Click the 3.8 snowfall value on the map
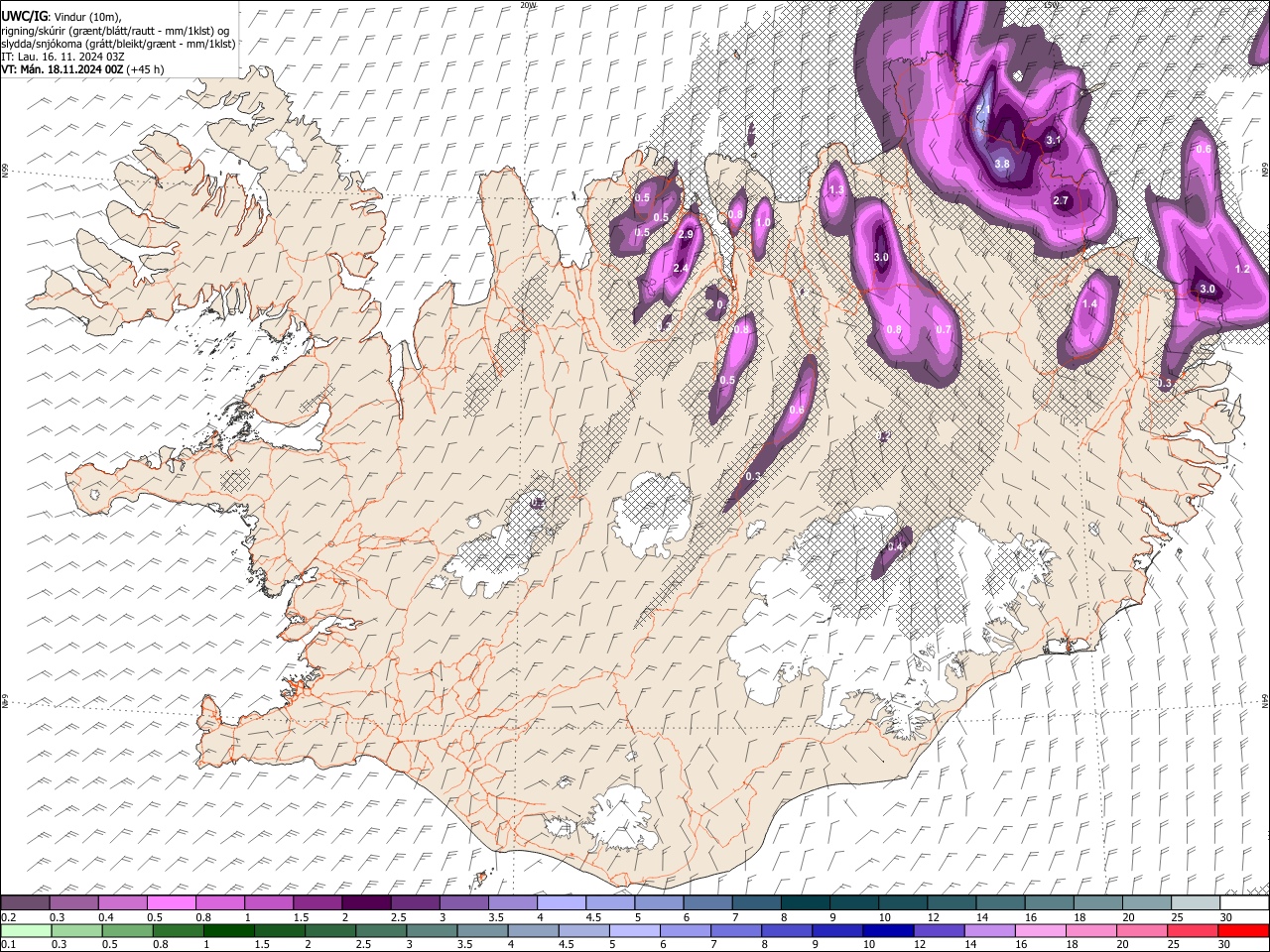Screen dimensions: 1270x952 1002,164
